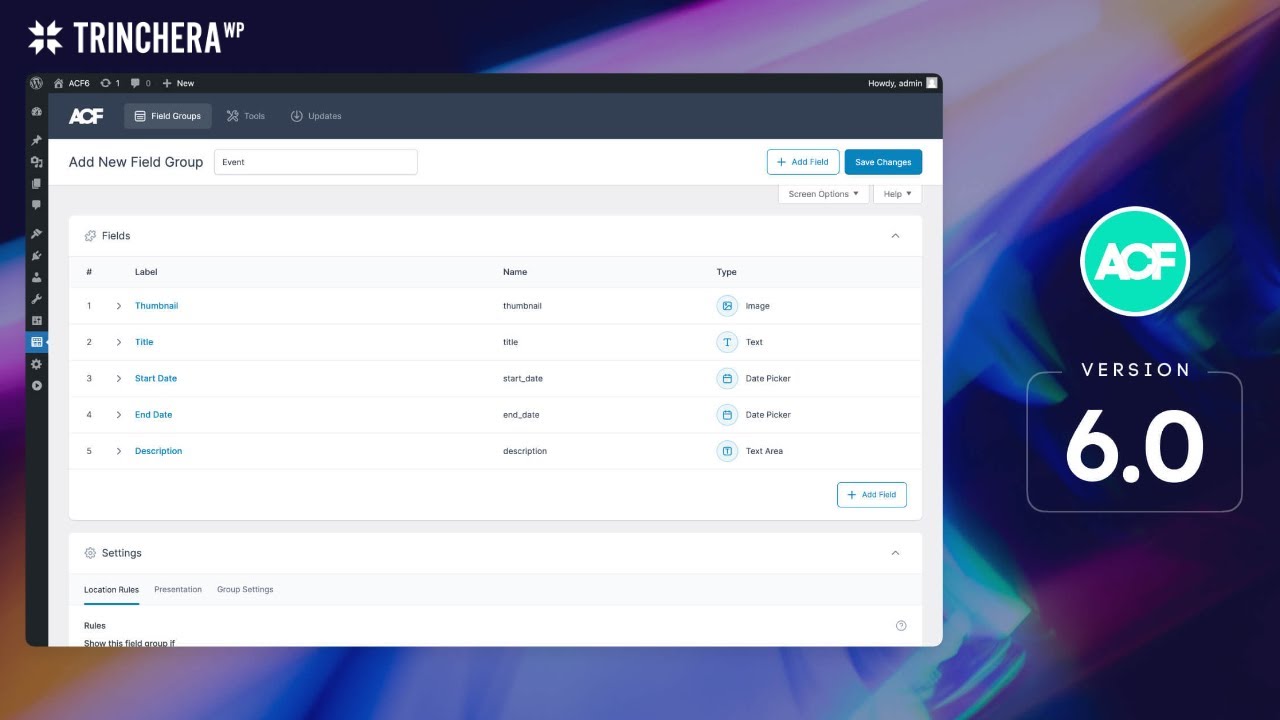The image size is (1280, 720).
Task: Open the Updates tab
Action: coord(316,116)
